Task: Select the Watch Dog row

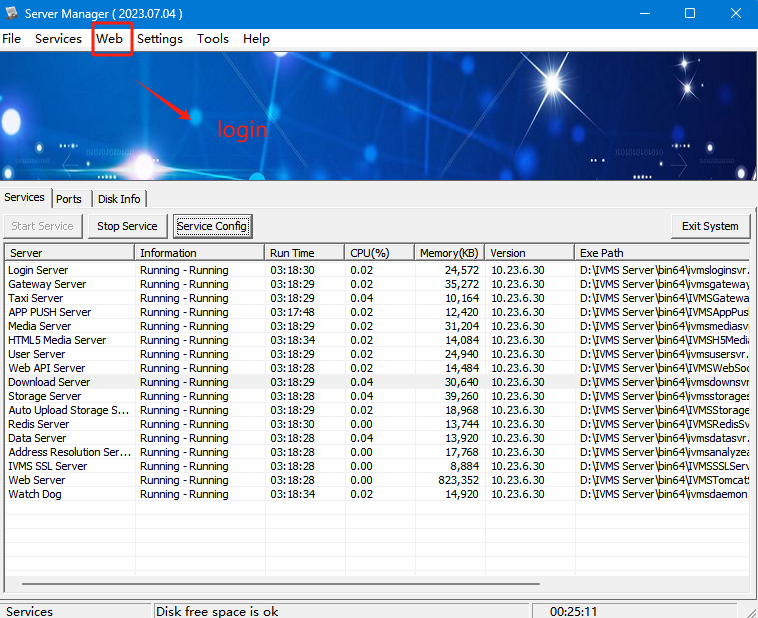Action: tap(377, 494)
